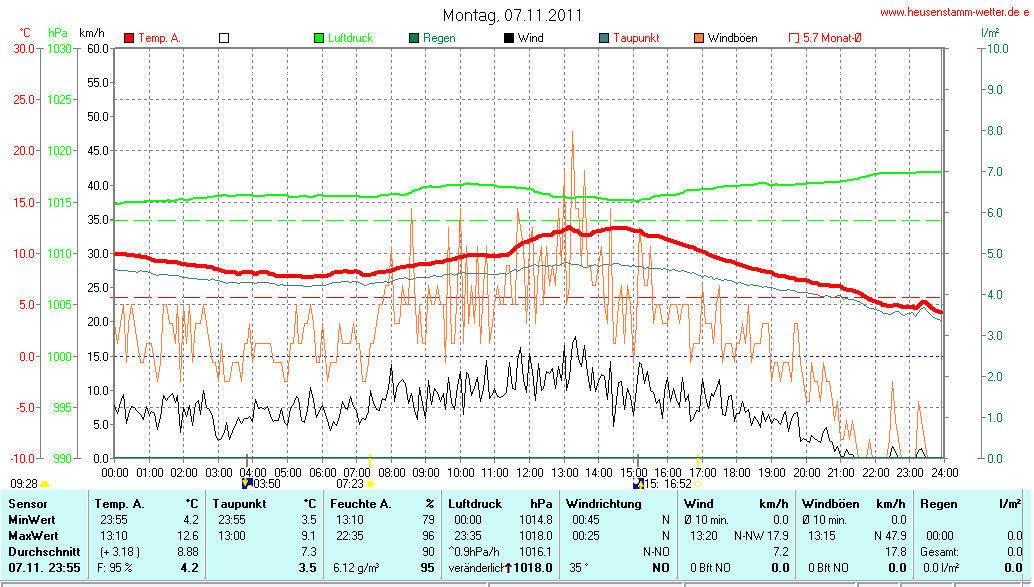Screen dimensions: 1034x587
Task: Click the red Temp. A. legend square
Action: click(129, 38)
